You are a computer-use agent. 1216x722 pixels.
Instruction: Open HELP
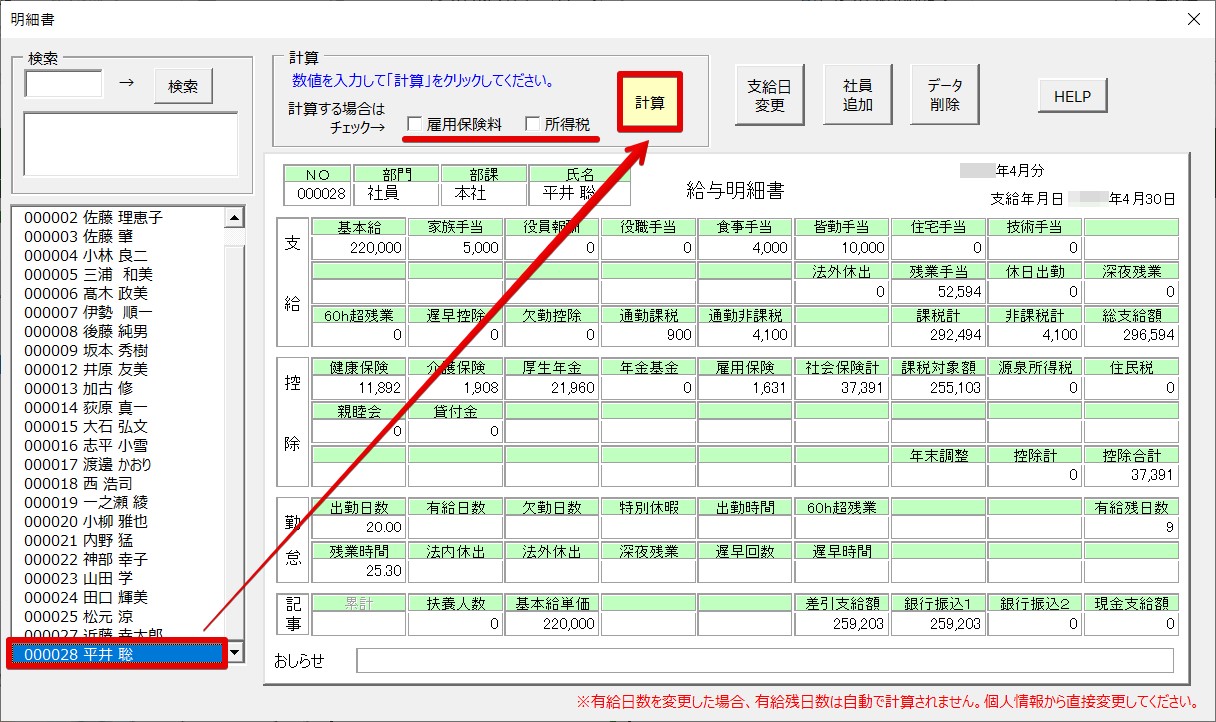(1072, 97)
